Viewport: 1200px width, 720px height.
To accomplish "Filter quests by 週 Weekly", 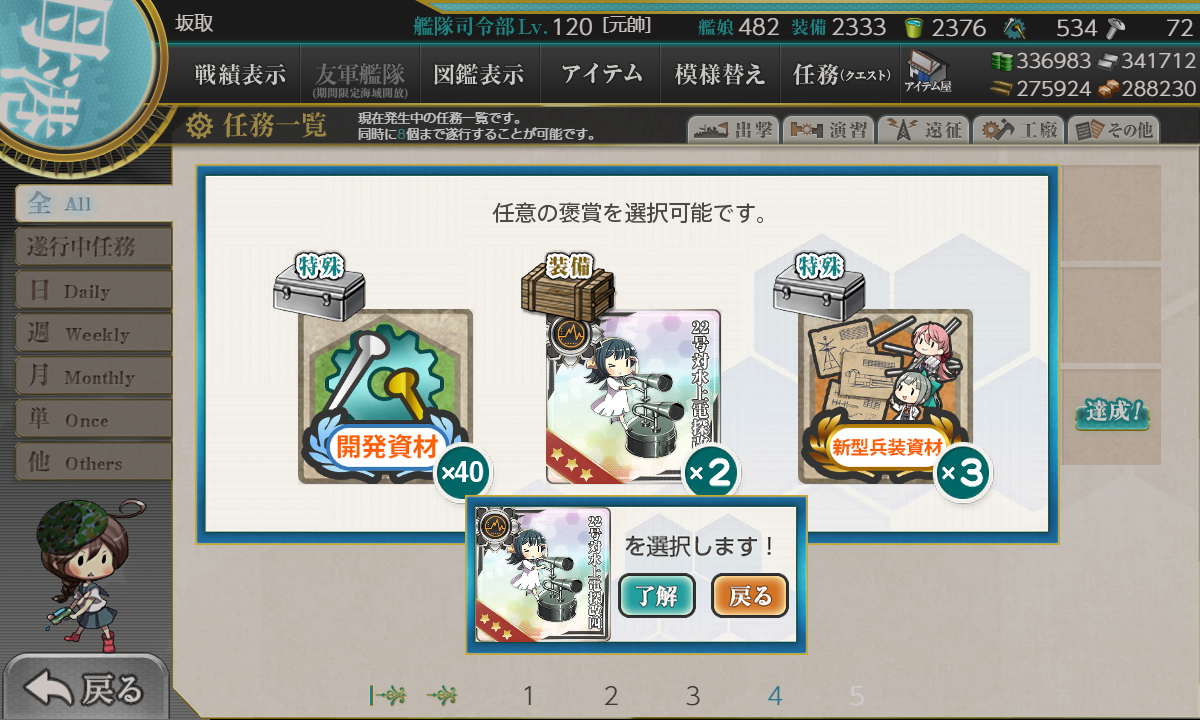I will click(93, 333).
